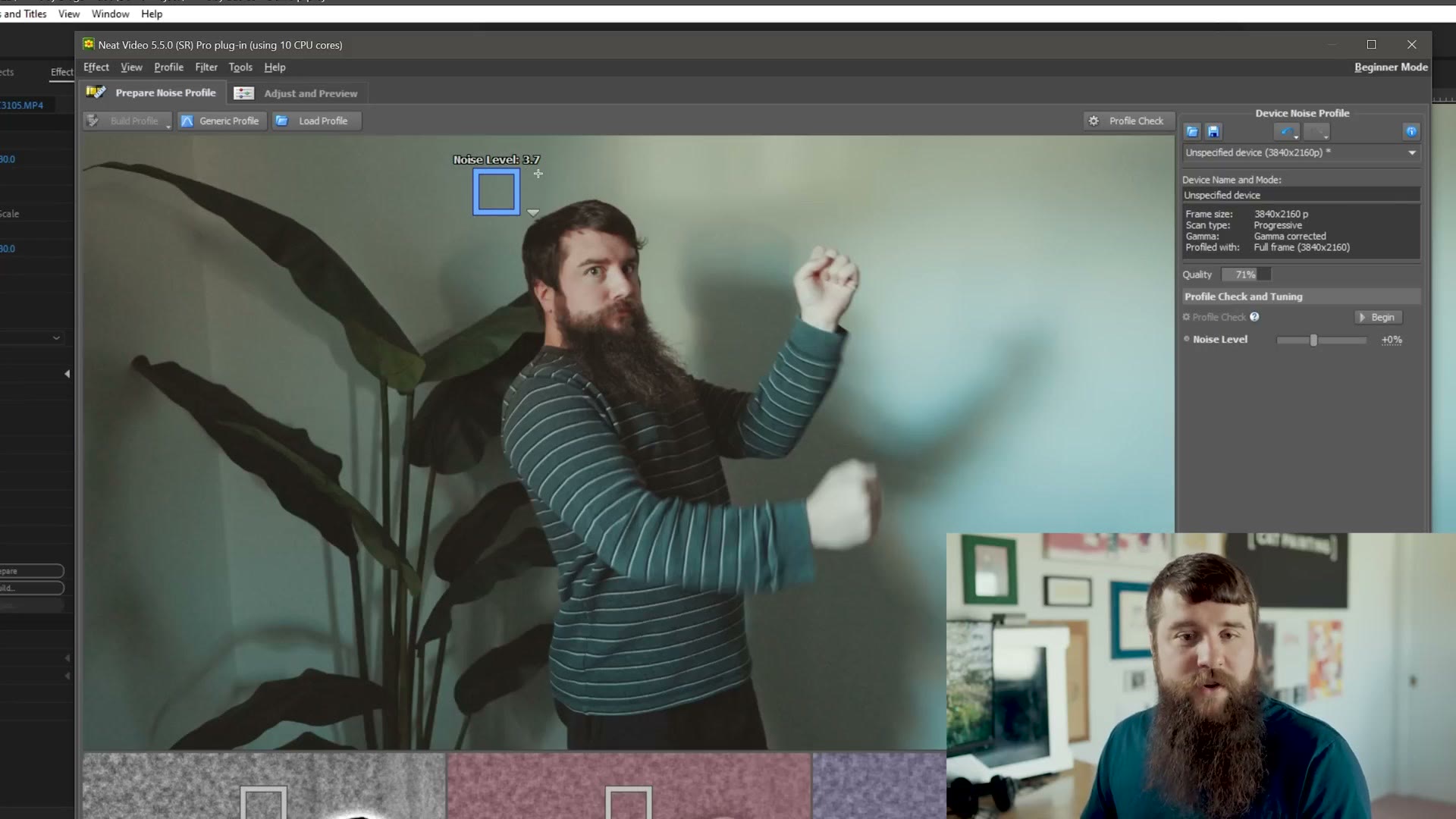This screenshot has height=819, width=1456.
Task: Click the Quality 71% indicator bar
Action: click(1246, 275)
